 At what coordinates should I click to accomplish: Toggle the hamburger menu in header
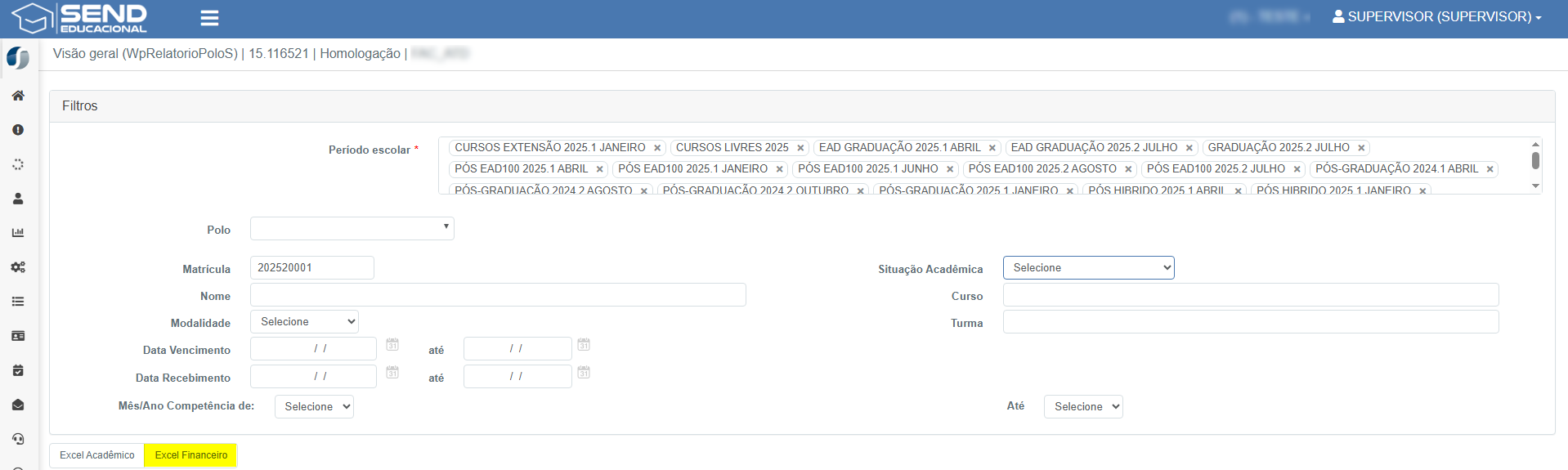[209, 18]
